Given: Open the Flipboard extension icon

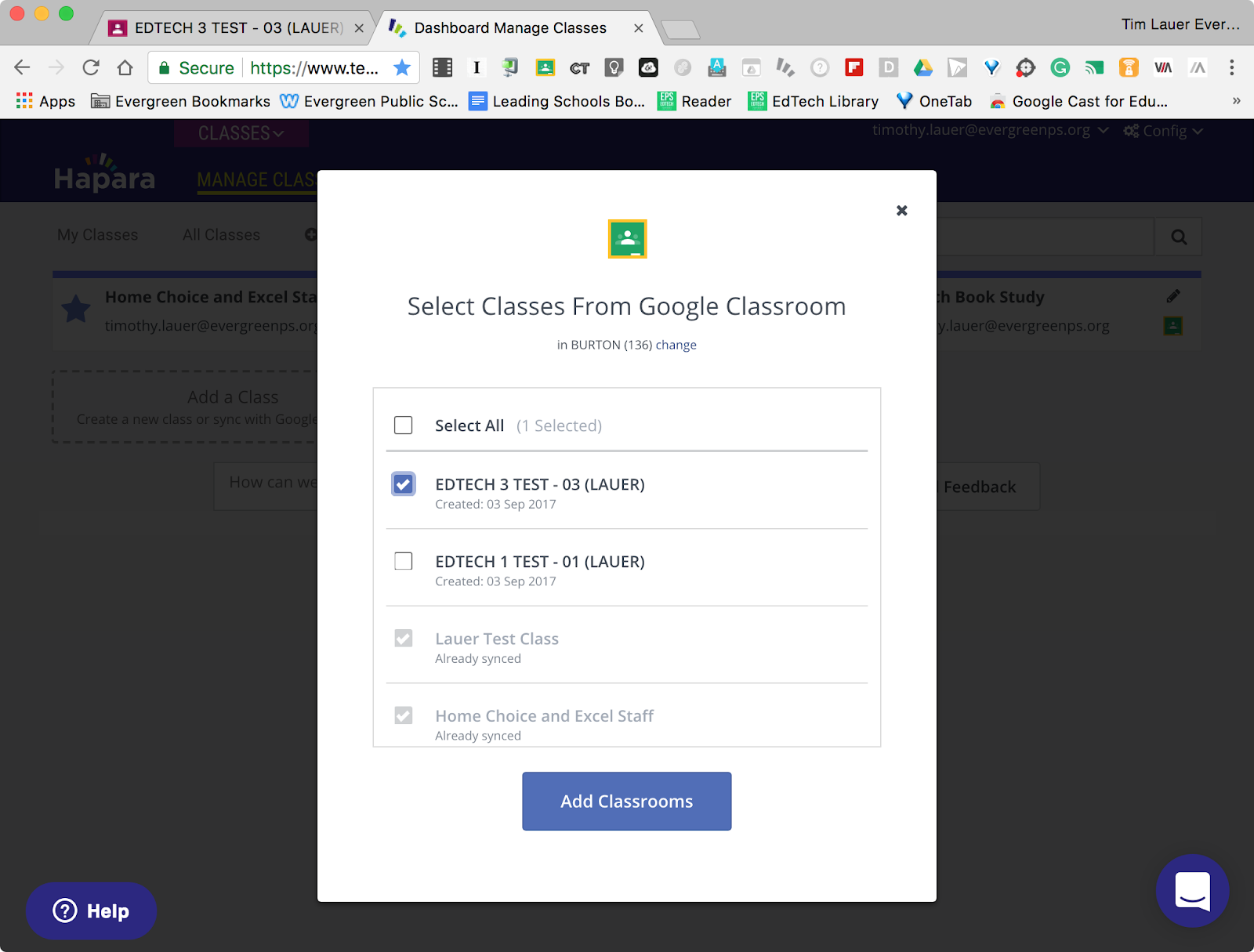Looking at the screenshot, I should pyautogui.click(x=854, y=67).
